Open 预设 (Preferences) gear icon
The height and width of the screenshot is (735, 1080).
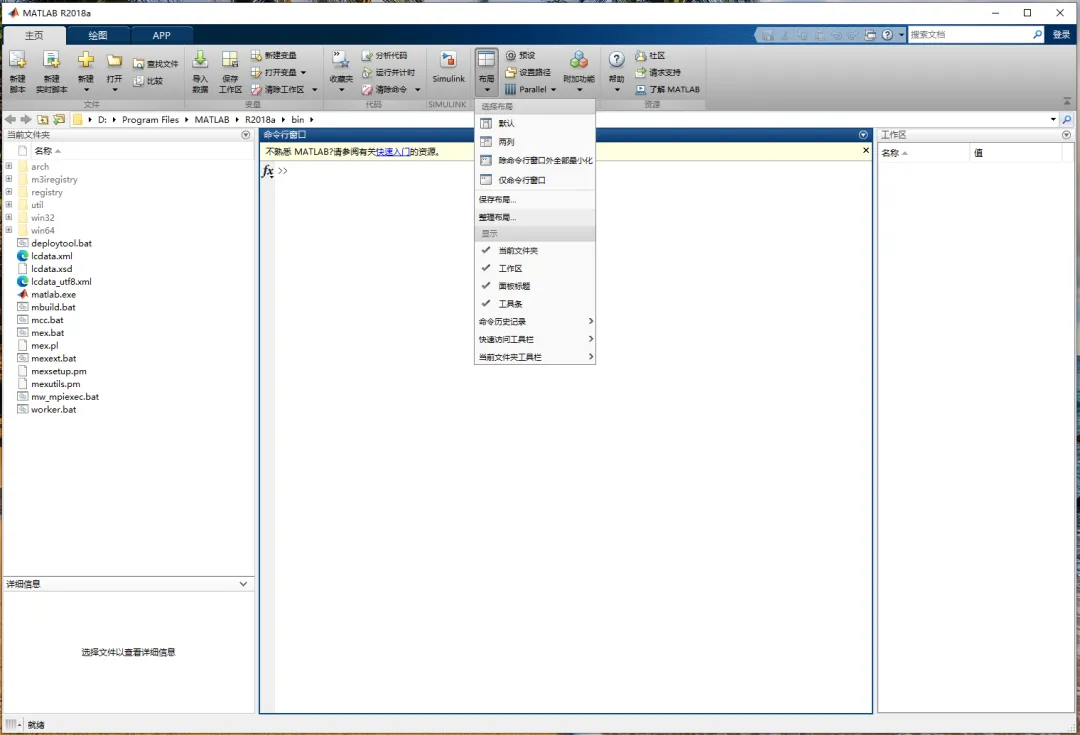510,55
